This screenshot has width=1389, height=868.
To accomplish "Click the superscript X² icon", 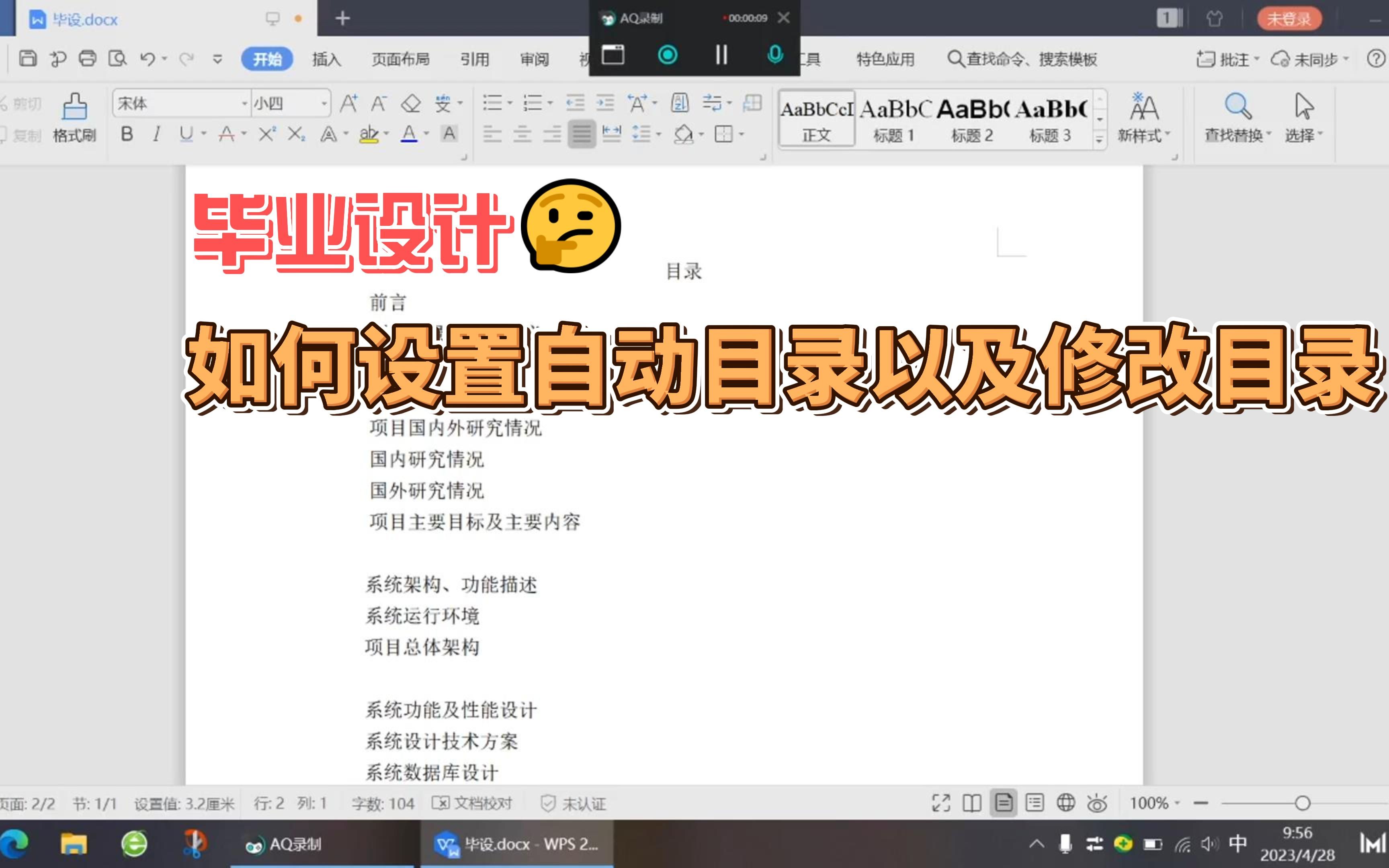I will 267,134.
